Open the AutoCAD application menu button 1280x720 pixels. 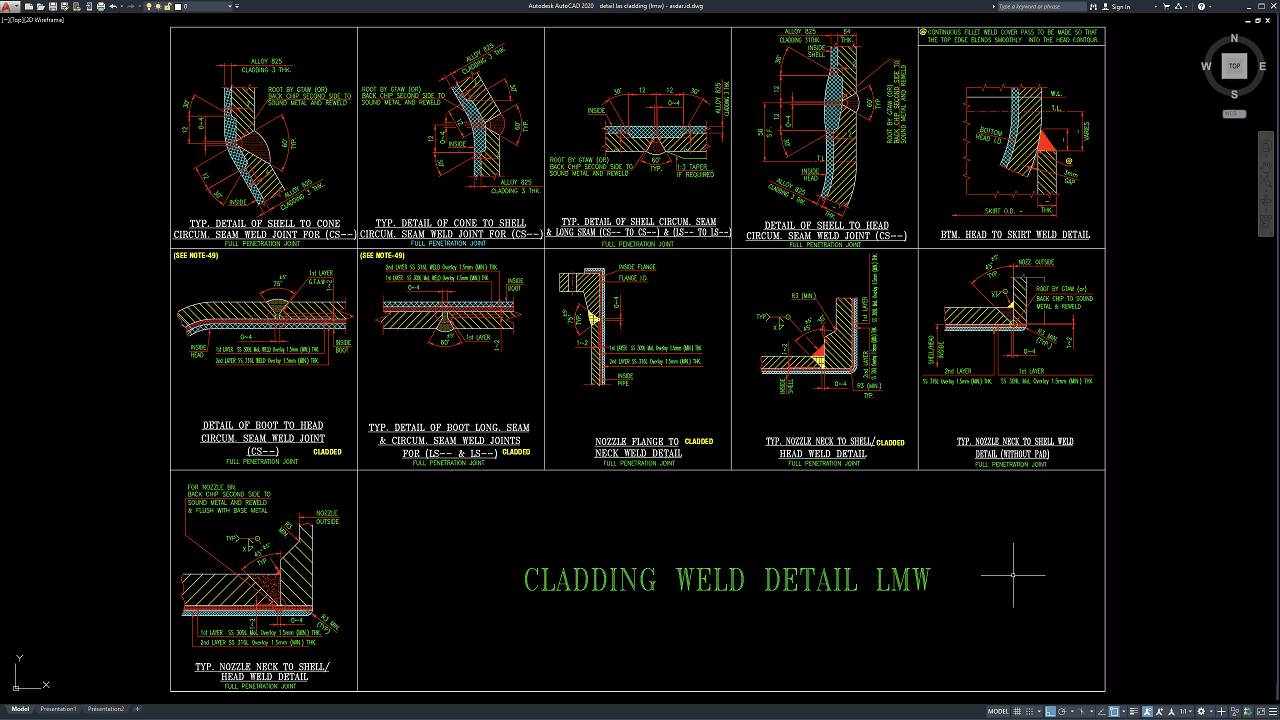tap(8, 7)
